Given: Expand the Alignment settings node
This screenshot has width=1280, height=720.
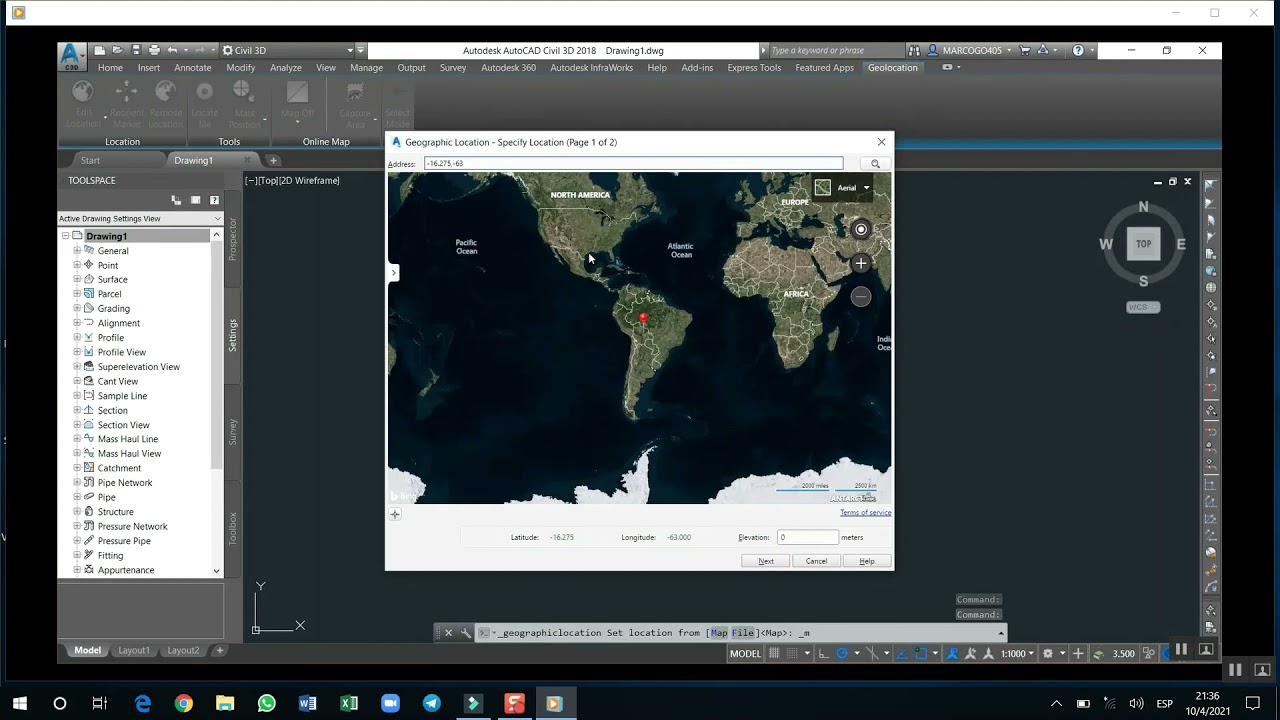Looking at the screenshot, I should click(x=77, y=323).
